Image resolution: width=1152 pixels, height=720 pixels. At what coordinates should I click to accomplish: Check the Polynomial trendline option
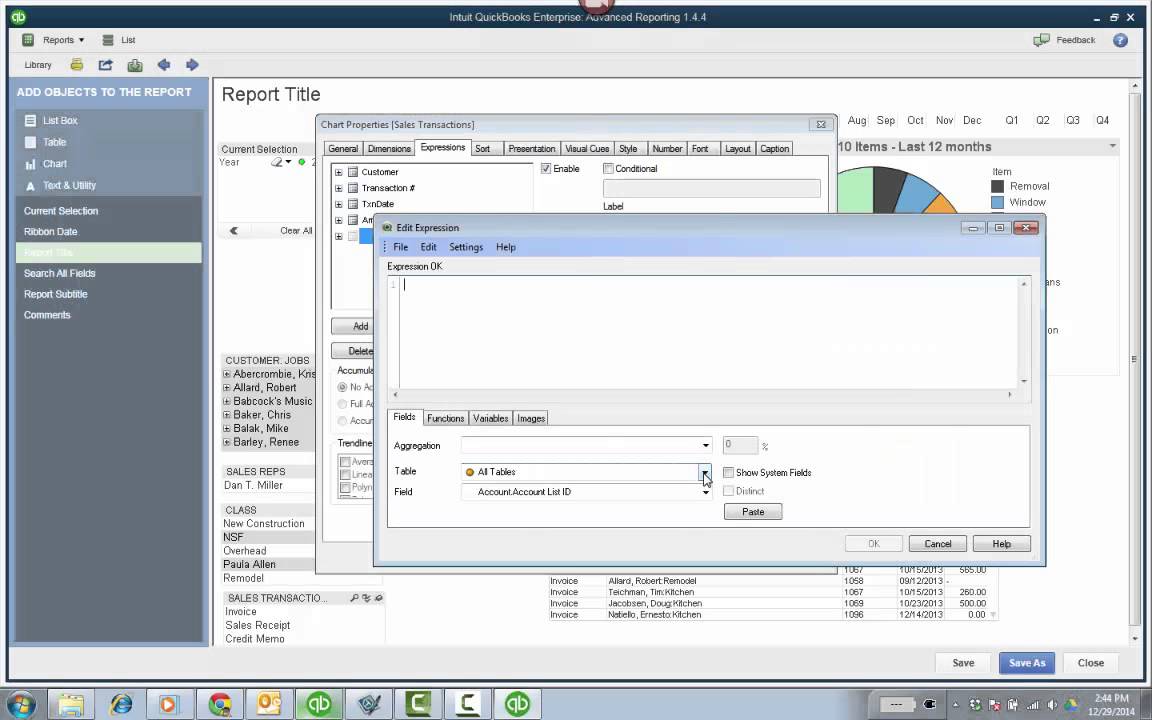pos(345,487)
